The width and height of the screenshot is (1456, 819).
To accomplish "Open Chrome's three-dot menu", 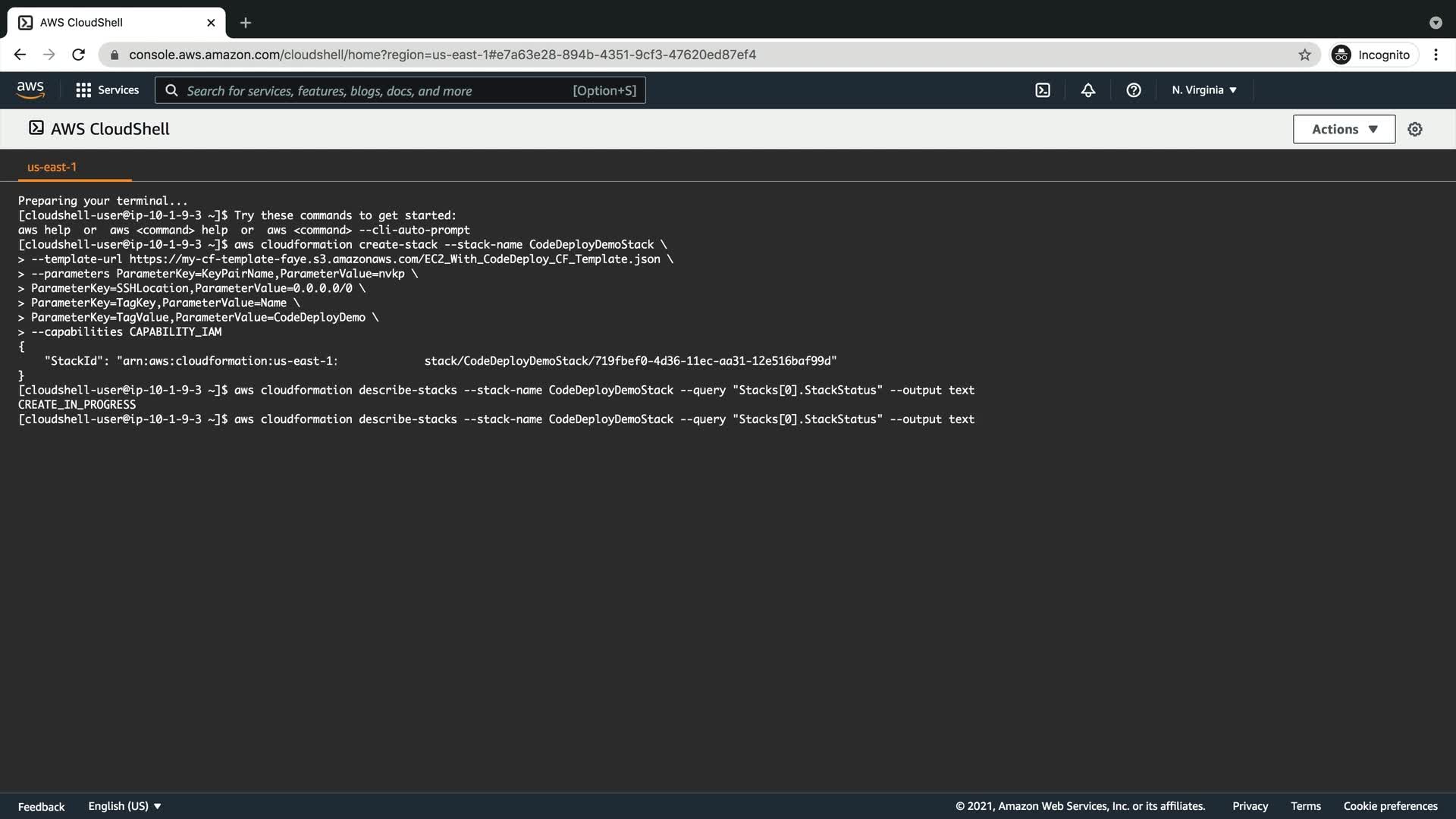I will click(x=1436, y=55).
